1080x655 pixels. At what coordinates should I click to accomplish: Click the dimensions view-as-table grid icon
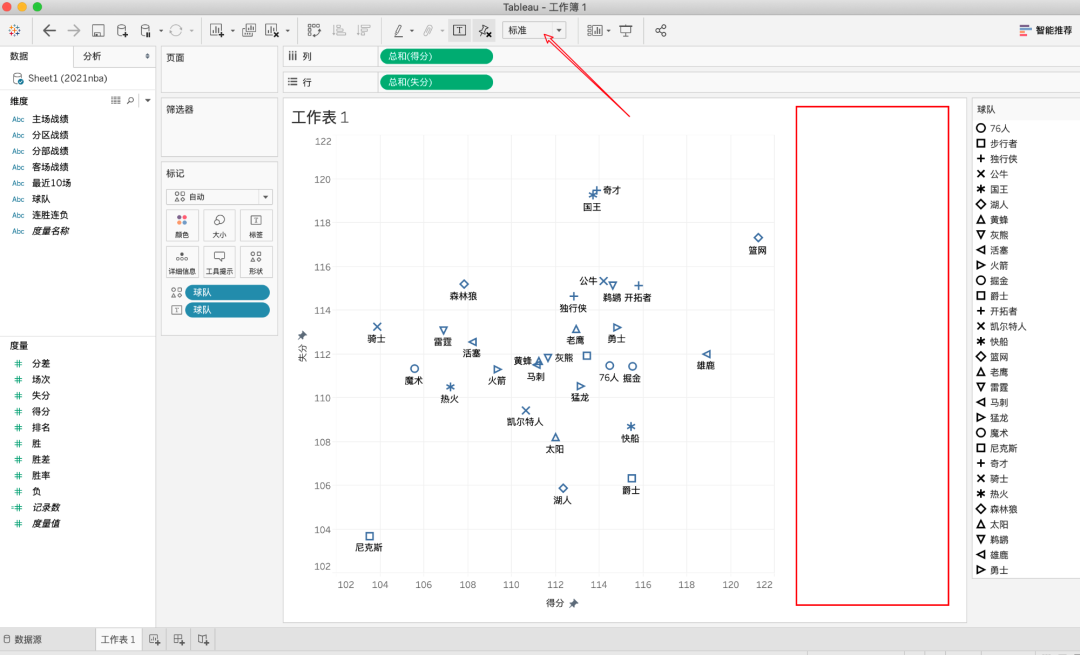(116, 101)
